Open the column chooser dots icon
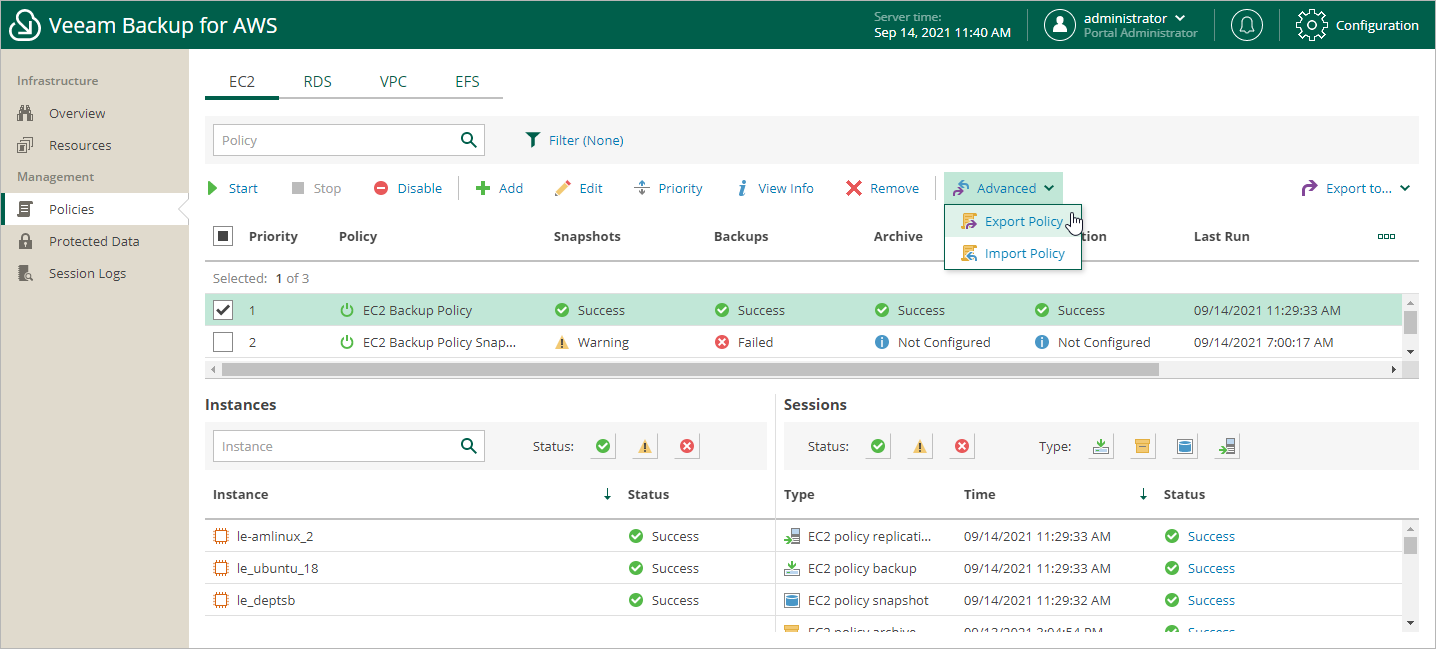The width and height of the screenshot is (1436, 649). point(1386,236)
